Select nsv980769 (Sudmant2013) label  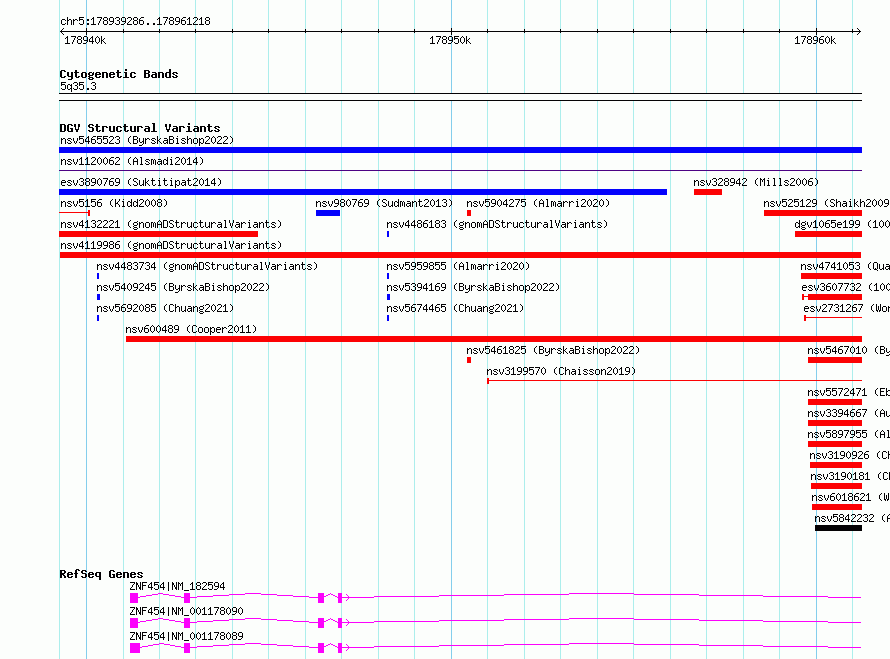[384, 203]
